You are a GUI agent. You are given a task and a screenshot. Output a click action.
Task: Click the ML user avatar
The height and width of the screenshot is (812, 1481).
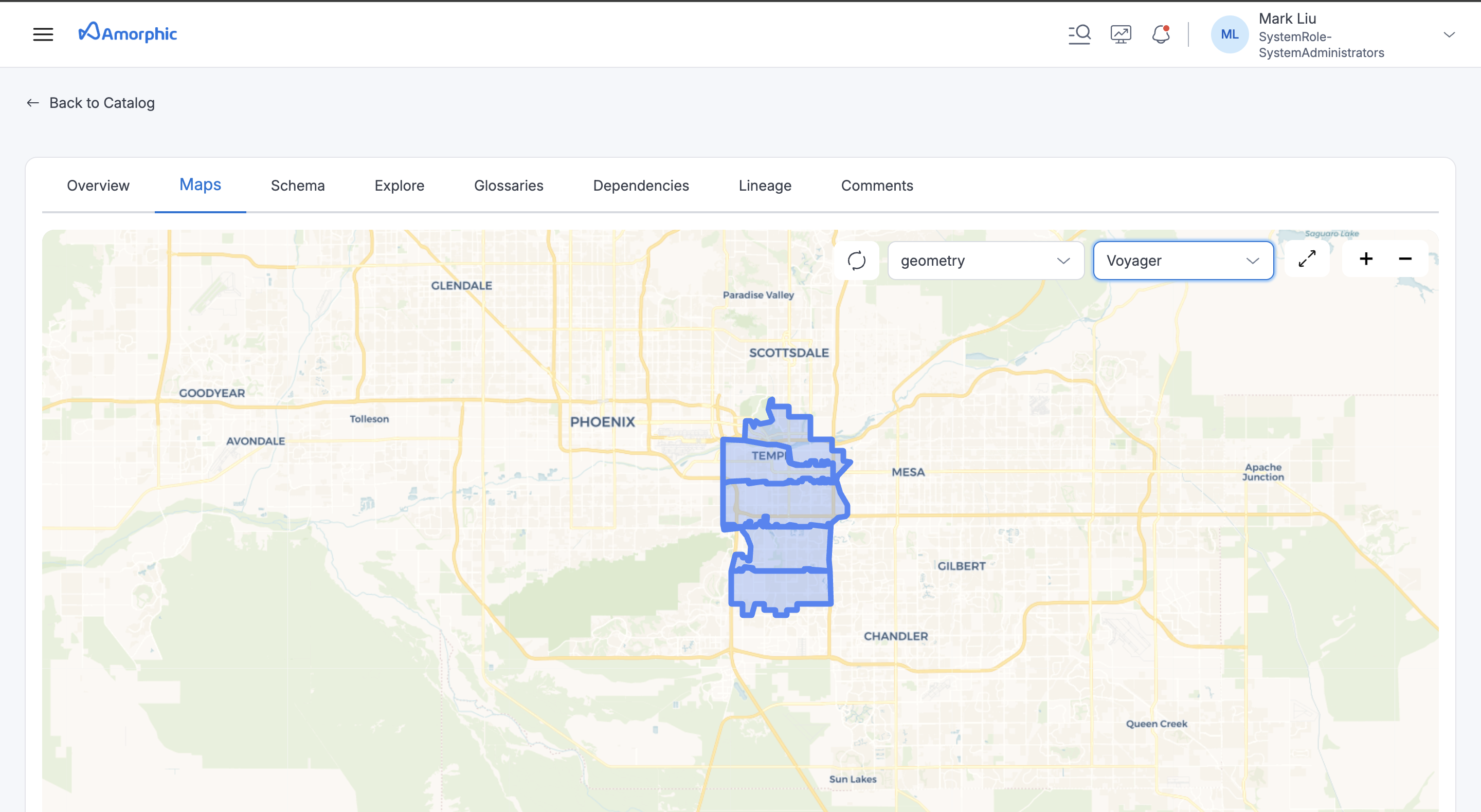(x=1229, y=34)
